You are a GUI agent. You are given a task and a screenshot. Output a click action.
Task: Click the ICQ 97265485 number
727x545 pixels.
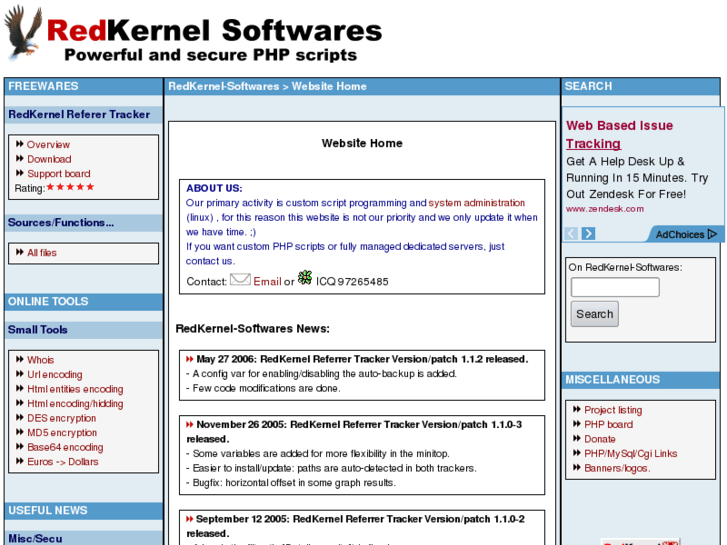click(x=352, y=282)
